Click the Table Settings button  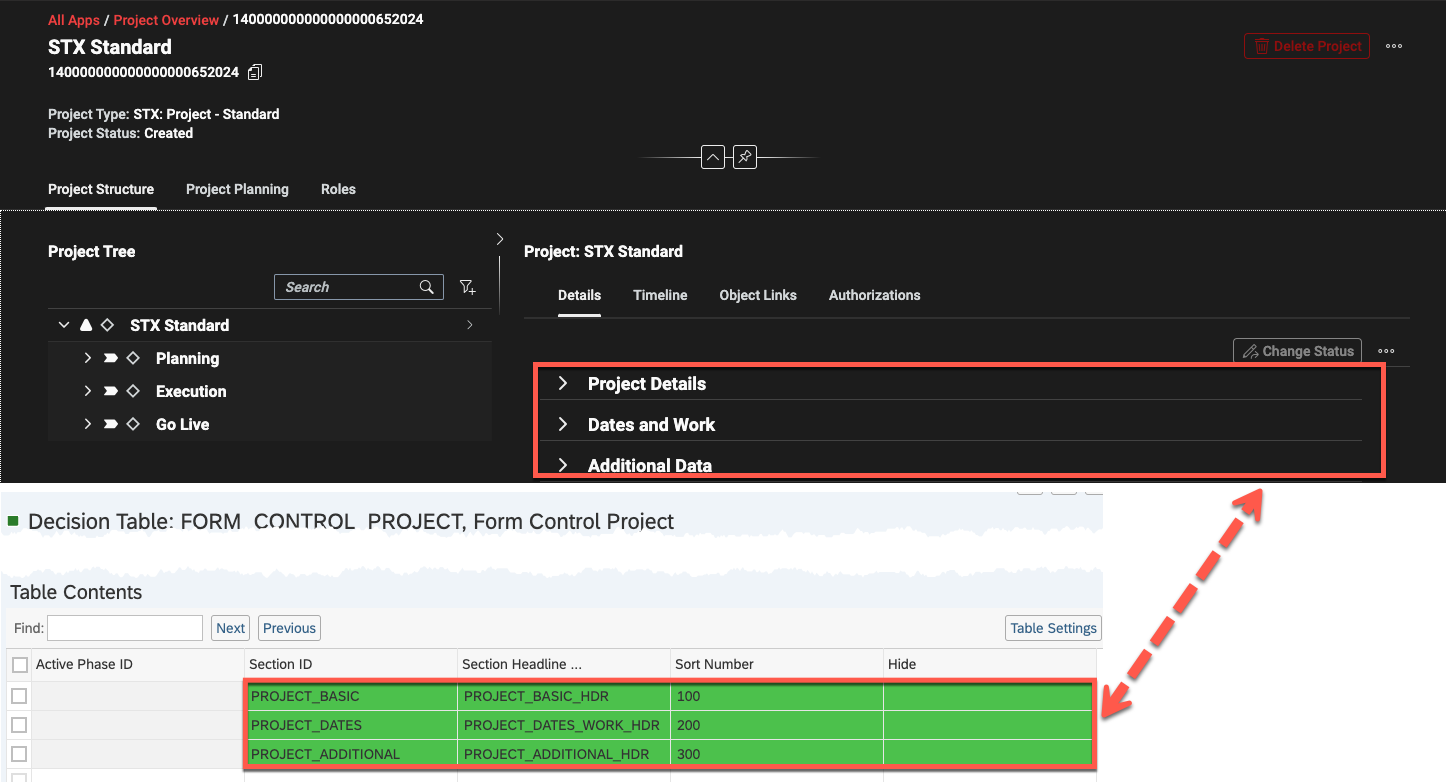click(x=1053, y=628)
